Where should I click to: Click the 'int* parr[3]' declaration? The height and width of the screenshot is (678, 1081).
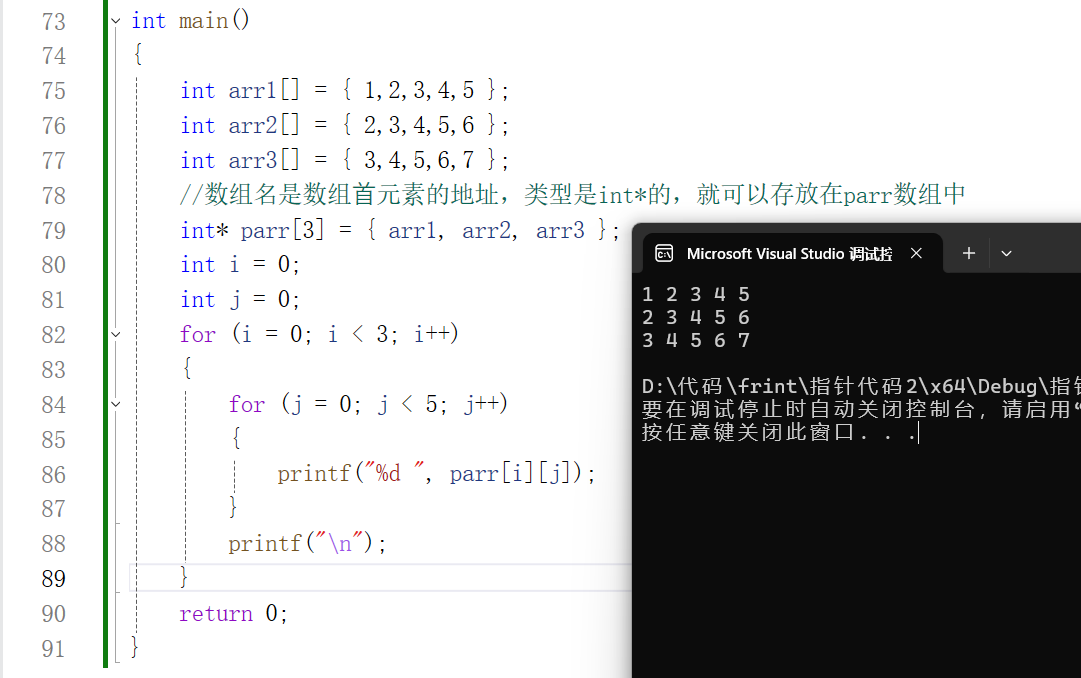(400, 230)
